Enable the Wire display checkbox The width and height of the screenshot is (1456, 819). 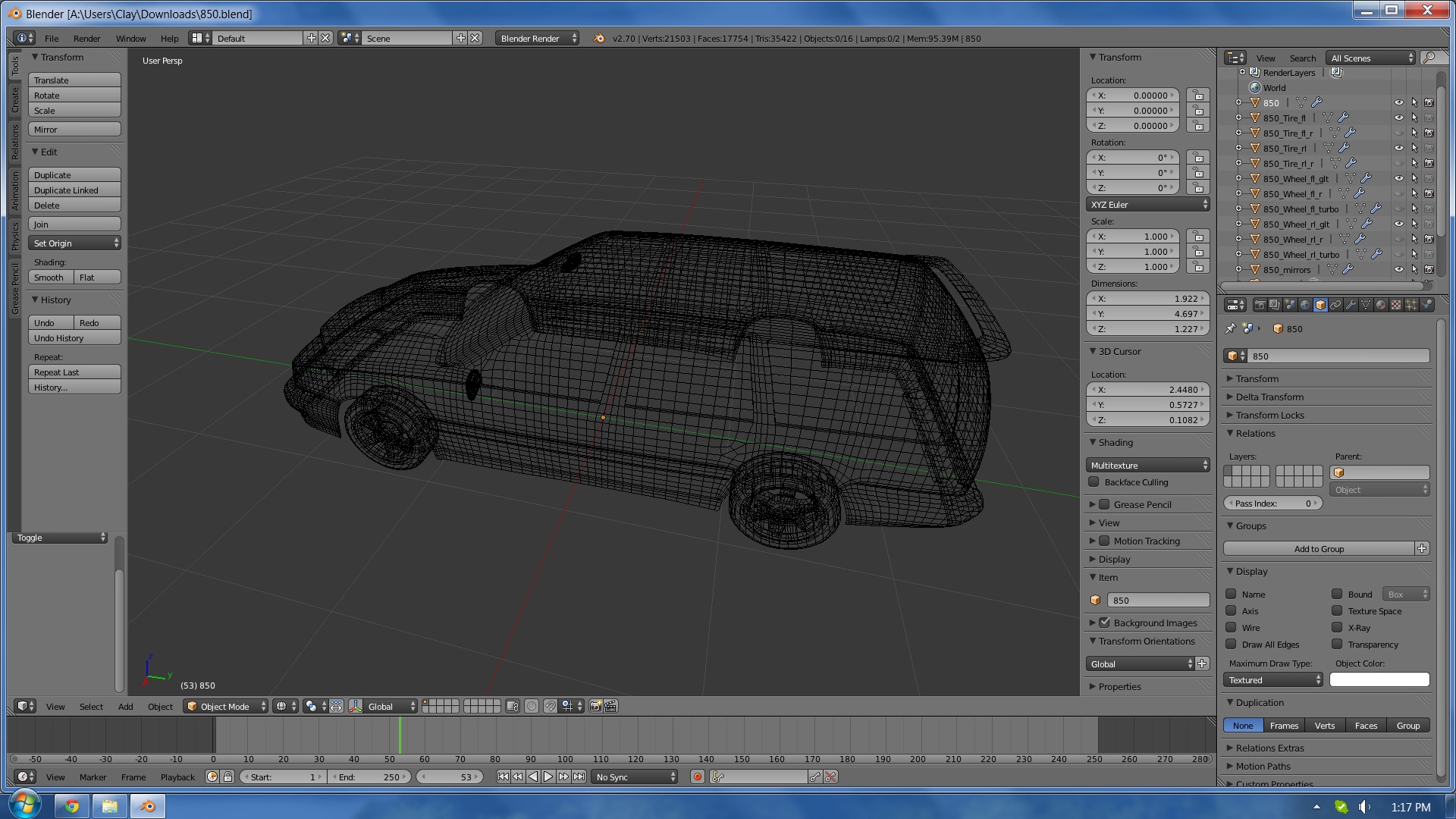pos(1231,627)
